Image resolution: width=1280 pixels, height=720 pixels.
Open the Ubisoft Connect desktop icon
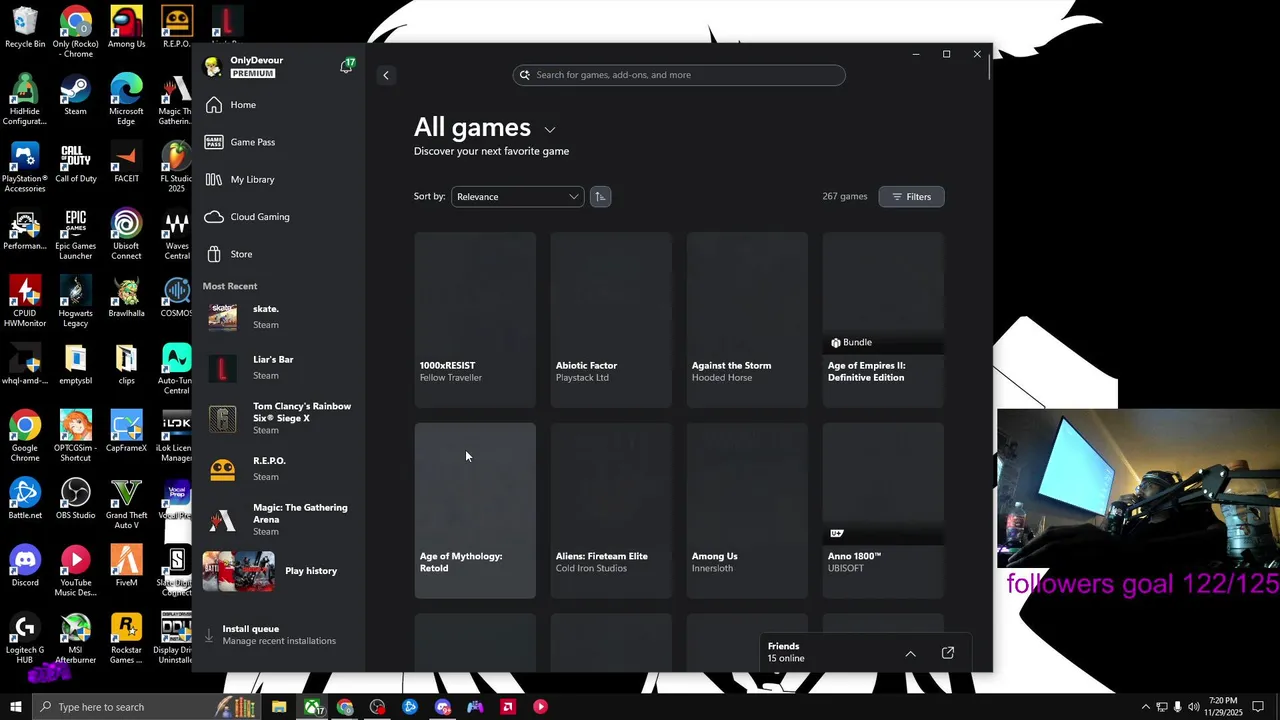(126, 236)
